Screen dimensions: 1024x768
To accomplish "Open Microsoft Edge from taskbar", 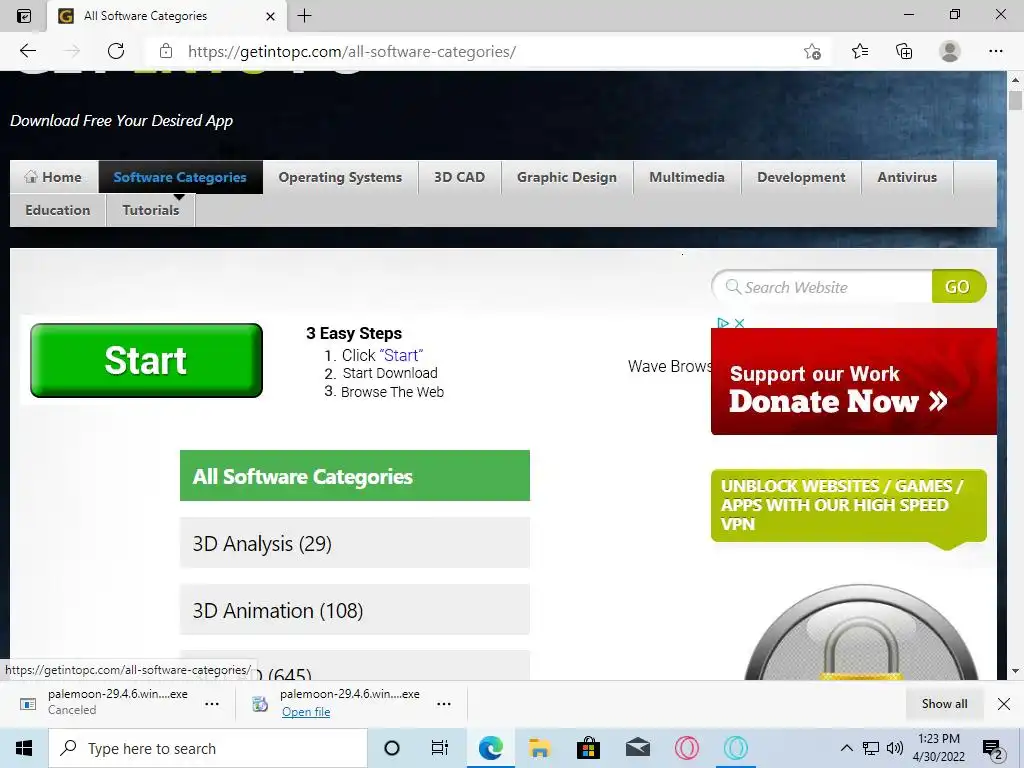I will tap(490, 748).
